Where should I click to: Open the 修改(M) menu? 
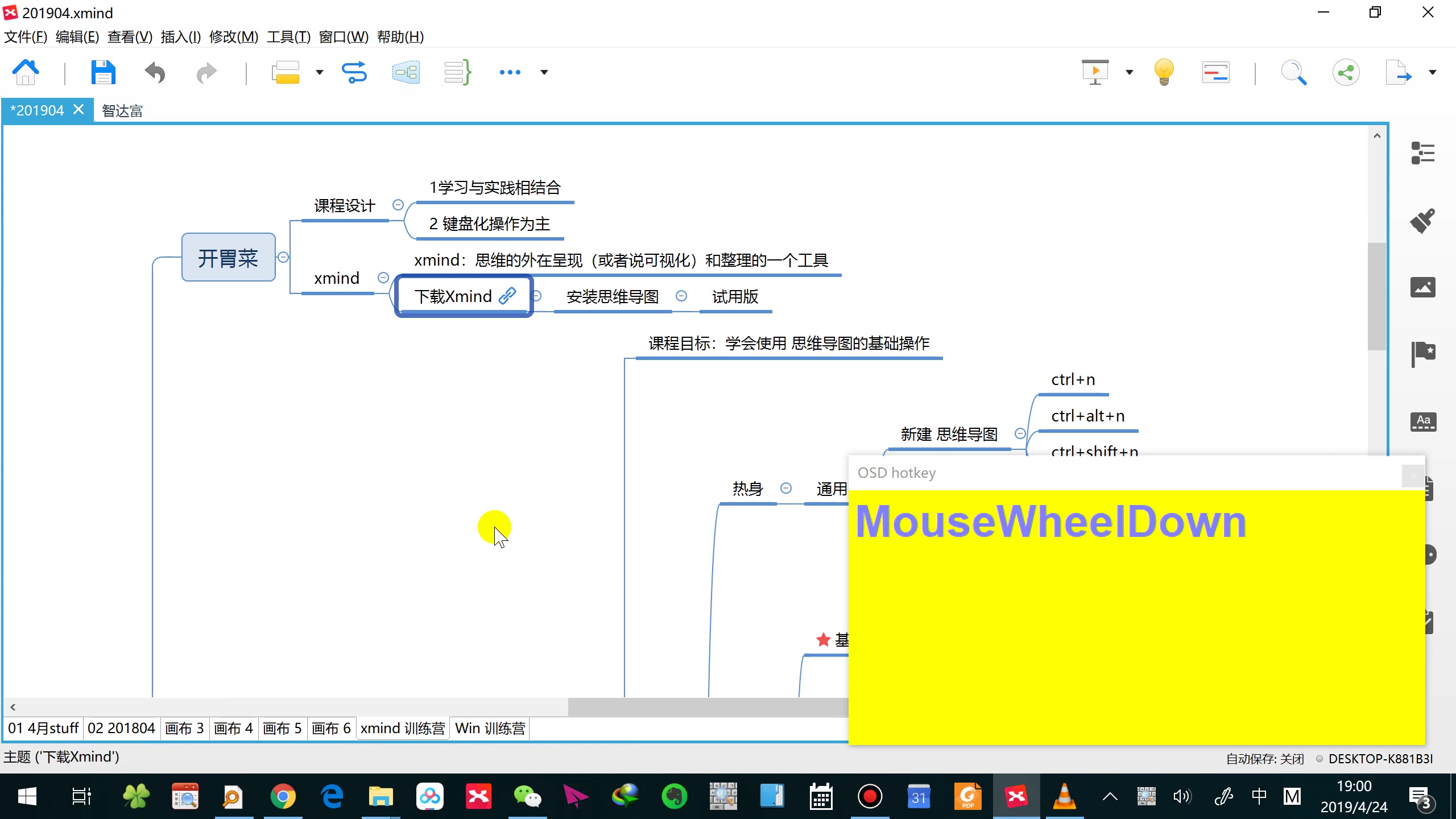pyautogui.click(x=234, y=37)
